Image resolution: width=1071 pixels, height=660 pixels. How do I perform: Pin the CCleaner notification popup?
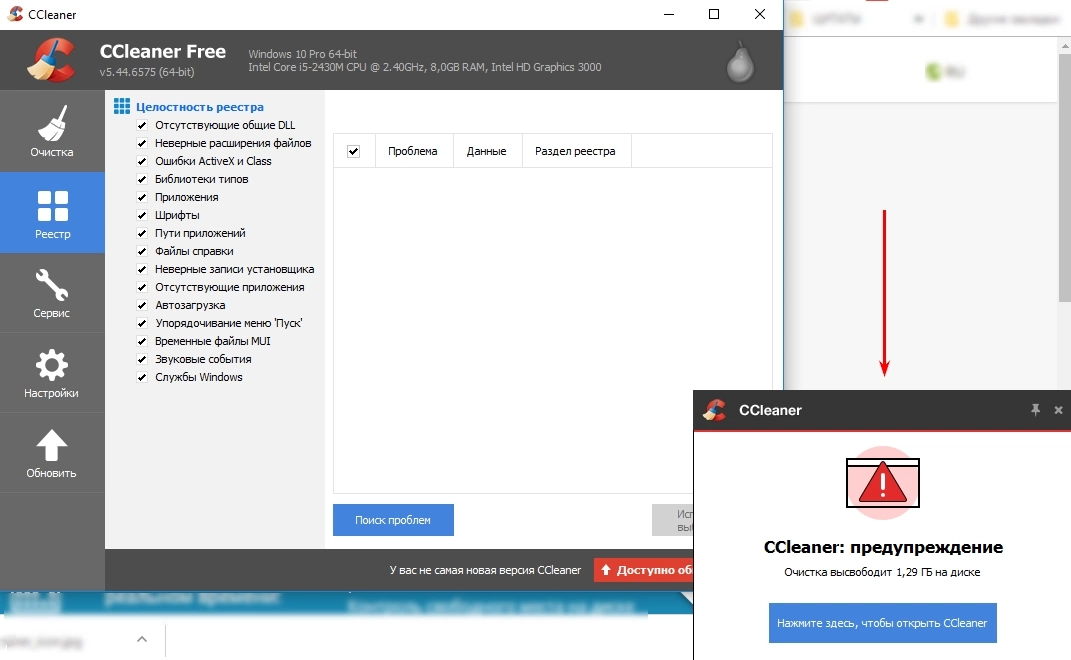pos(1036,410)
